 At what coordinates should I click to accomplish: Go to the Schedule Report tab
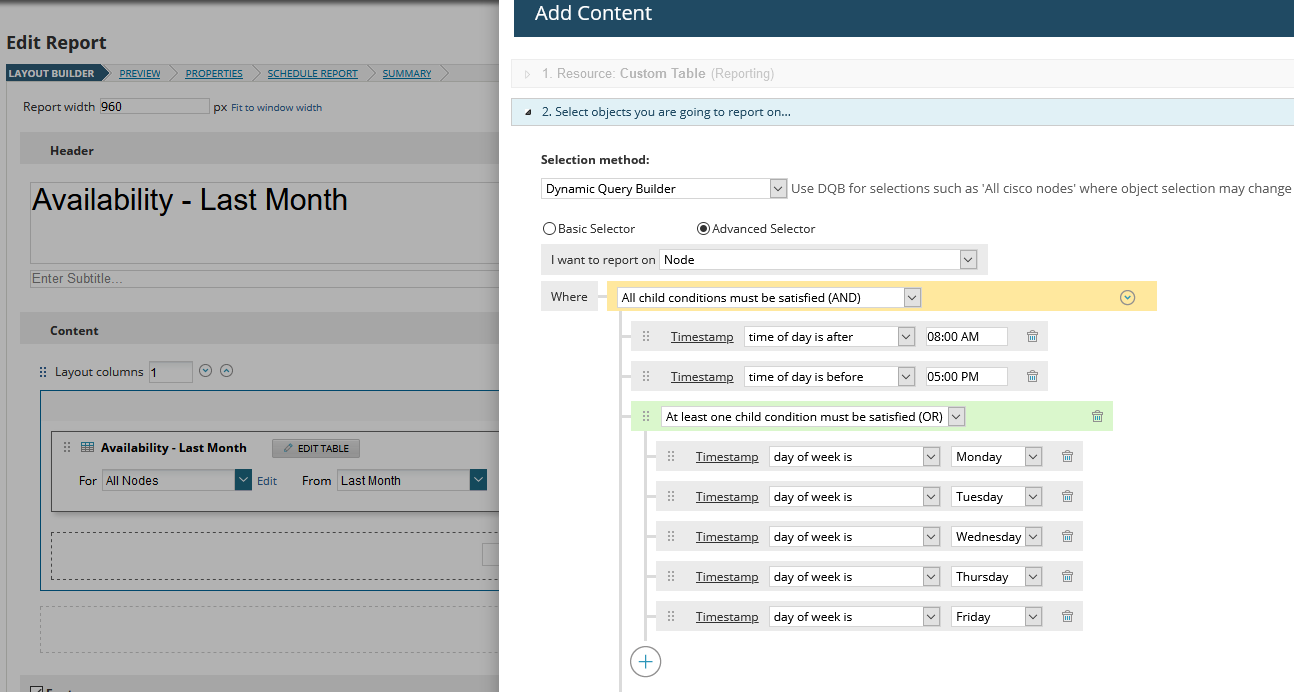pyautogui.click(x=312, y=74)
